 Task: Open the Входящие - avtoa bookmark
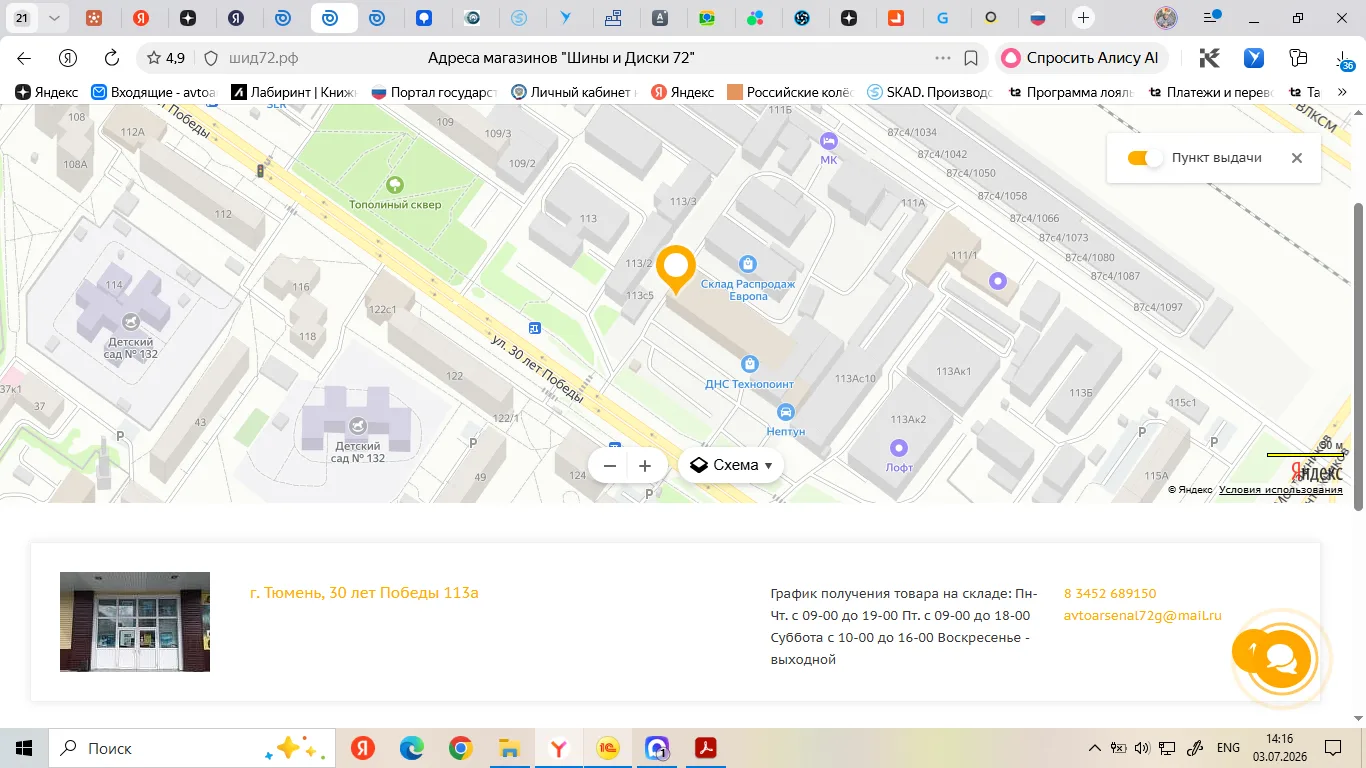(154, 92)
